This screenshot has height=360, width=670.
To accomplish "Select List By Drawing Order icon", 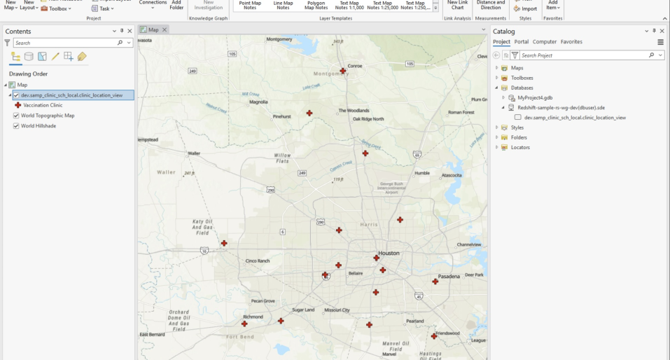I will coord(16,57).
